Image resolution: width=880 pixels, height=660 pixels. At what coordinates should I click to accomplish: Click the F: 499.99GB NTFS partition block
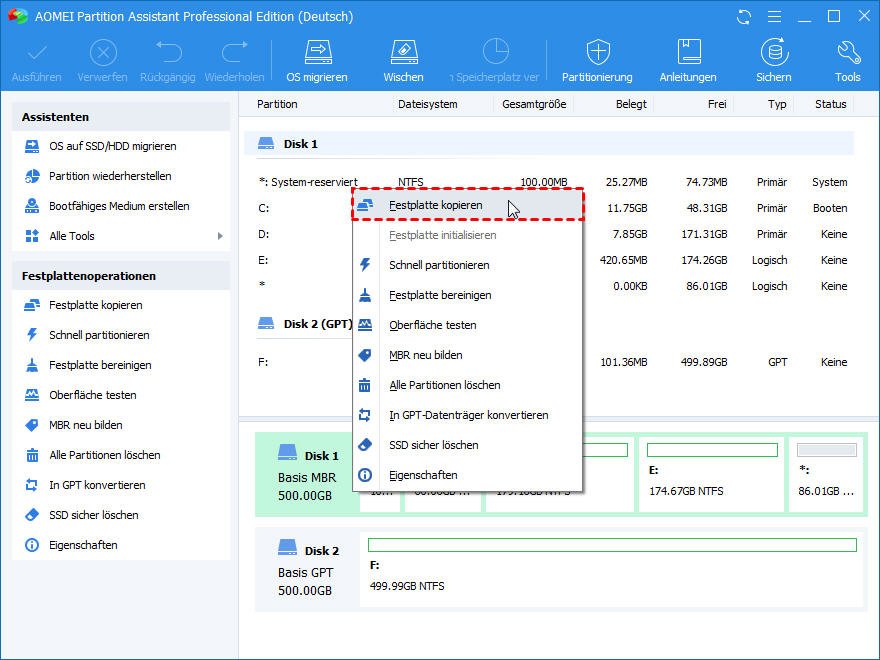point(612,570)
